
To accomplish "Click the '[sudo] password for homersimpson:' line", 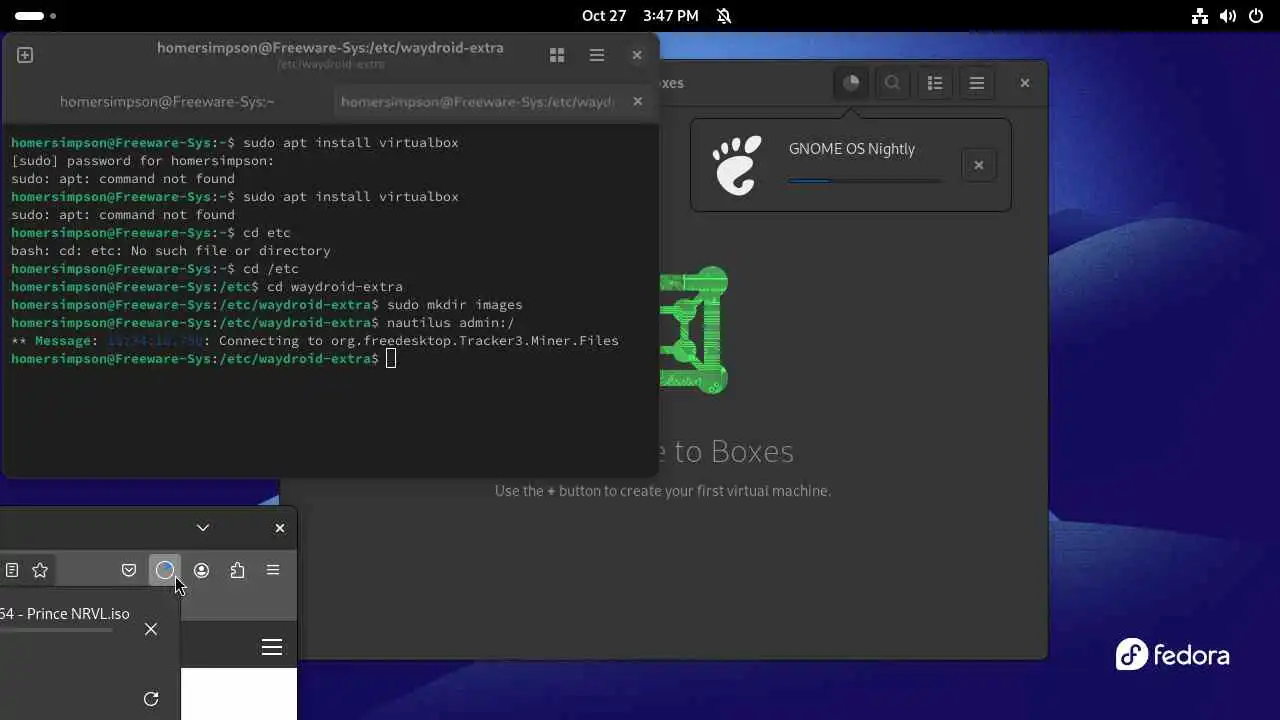I will 143,160.
